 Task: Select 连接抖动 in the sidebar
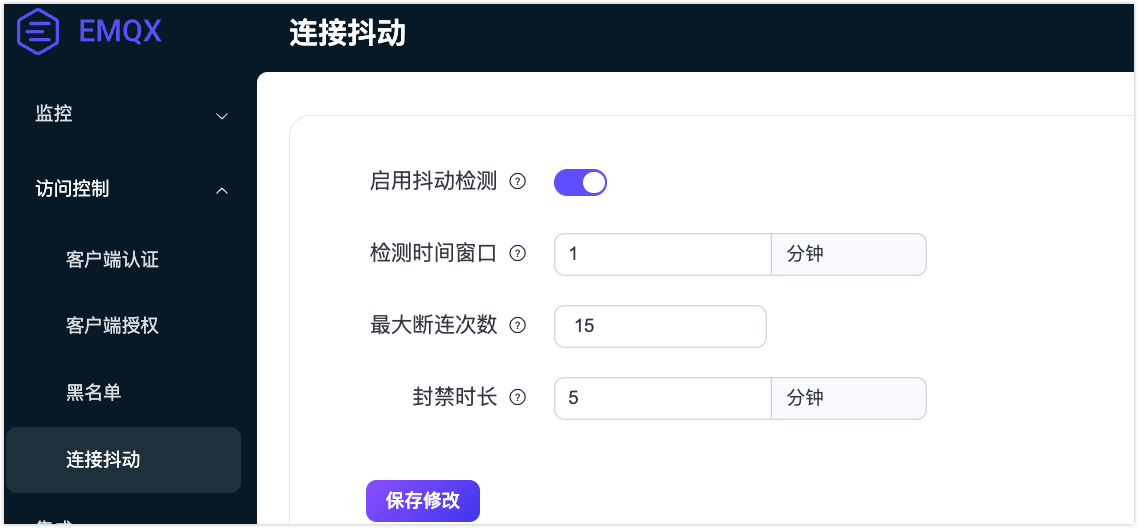(103, 460)
